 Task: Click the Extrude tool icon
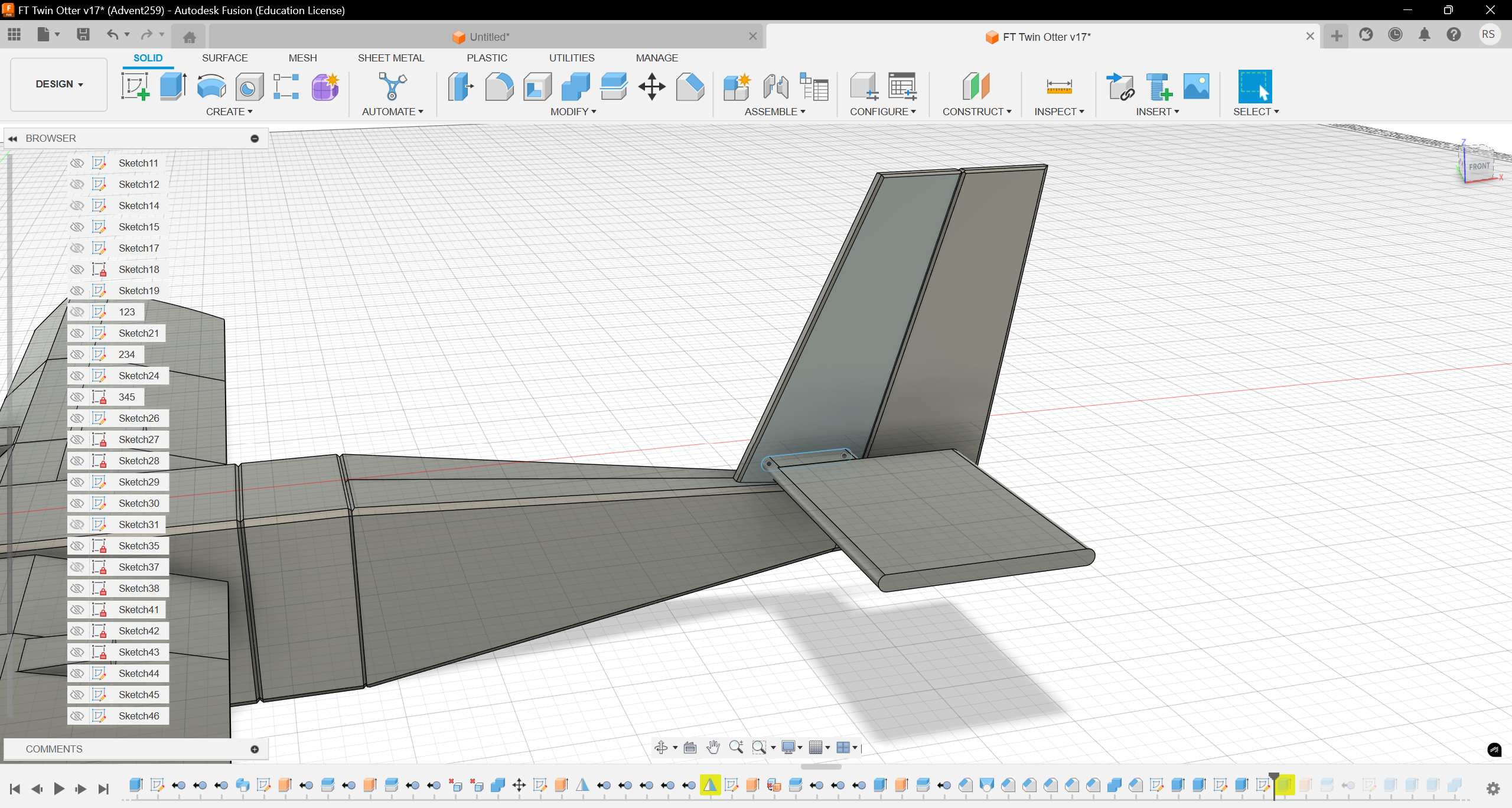(173, 86)
